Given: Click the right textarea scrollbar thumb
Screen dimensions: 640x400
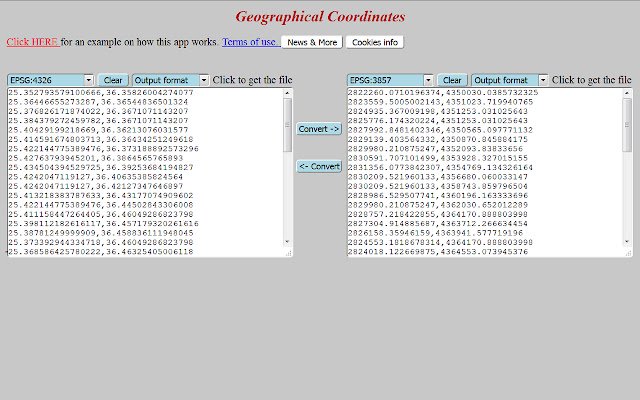Looking at the screenshot, I should [627, 125].
